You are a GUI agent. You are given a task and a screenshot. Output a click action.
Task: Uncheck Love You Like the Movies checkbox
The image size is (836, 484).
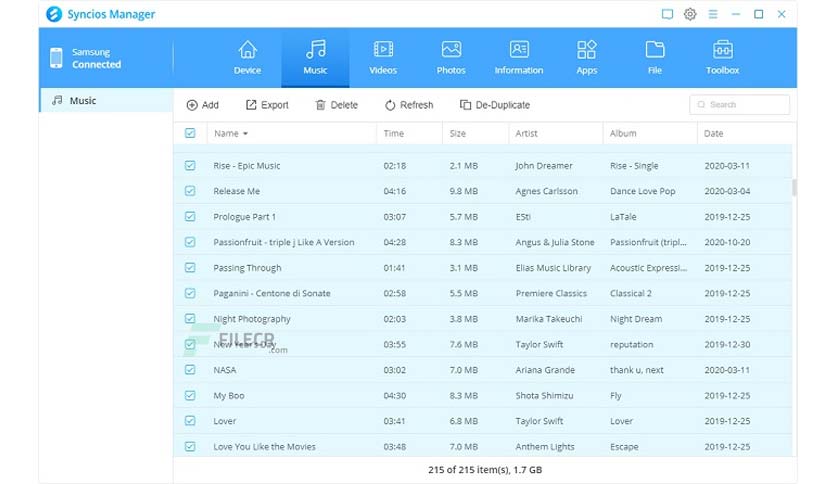coord(190,446)
